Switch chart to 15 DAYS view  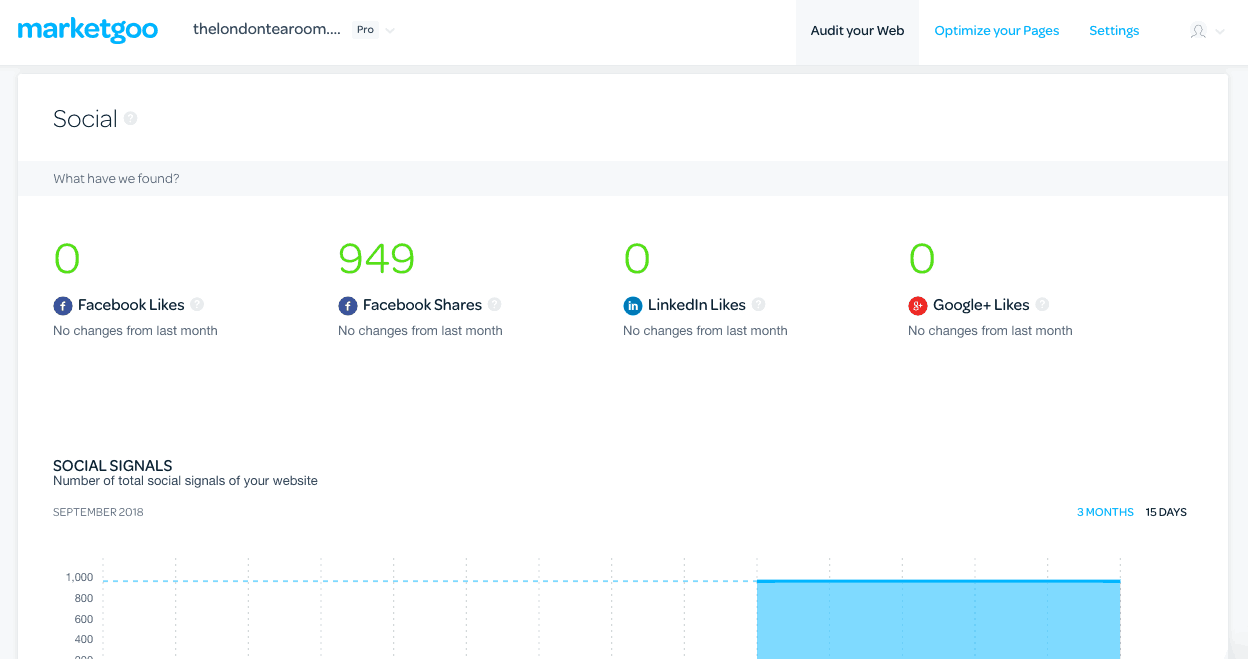pos(1166,512)
